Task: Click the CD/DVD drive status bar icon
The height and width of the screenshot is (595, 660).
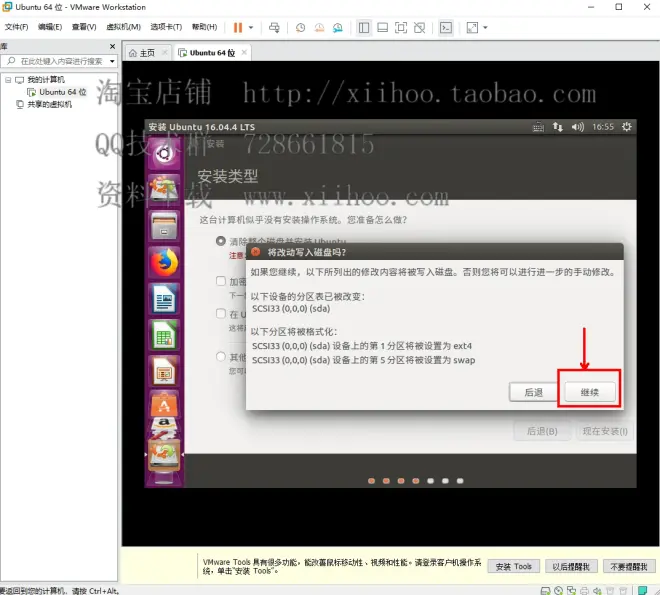Action: pyautogui.click(x=559, y=591)
